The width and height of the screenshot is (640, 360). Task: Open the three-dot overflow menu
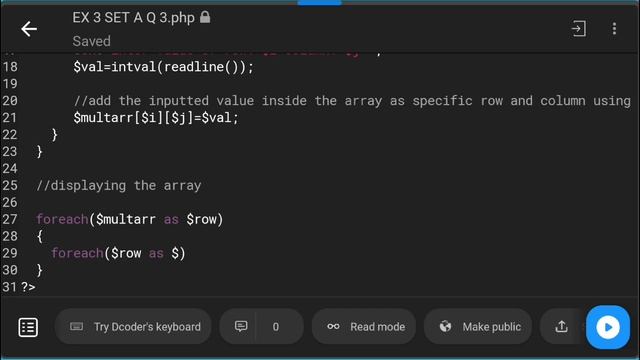[x=614, y=29]
